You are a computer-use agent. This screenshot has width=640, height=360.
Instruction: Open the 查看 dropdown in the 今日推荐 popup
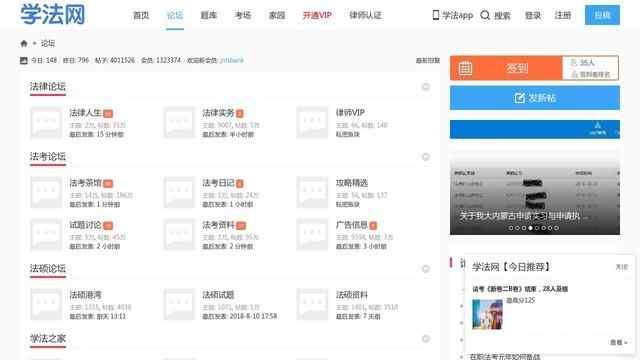(618, 342)
